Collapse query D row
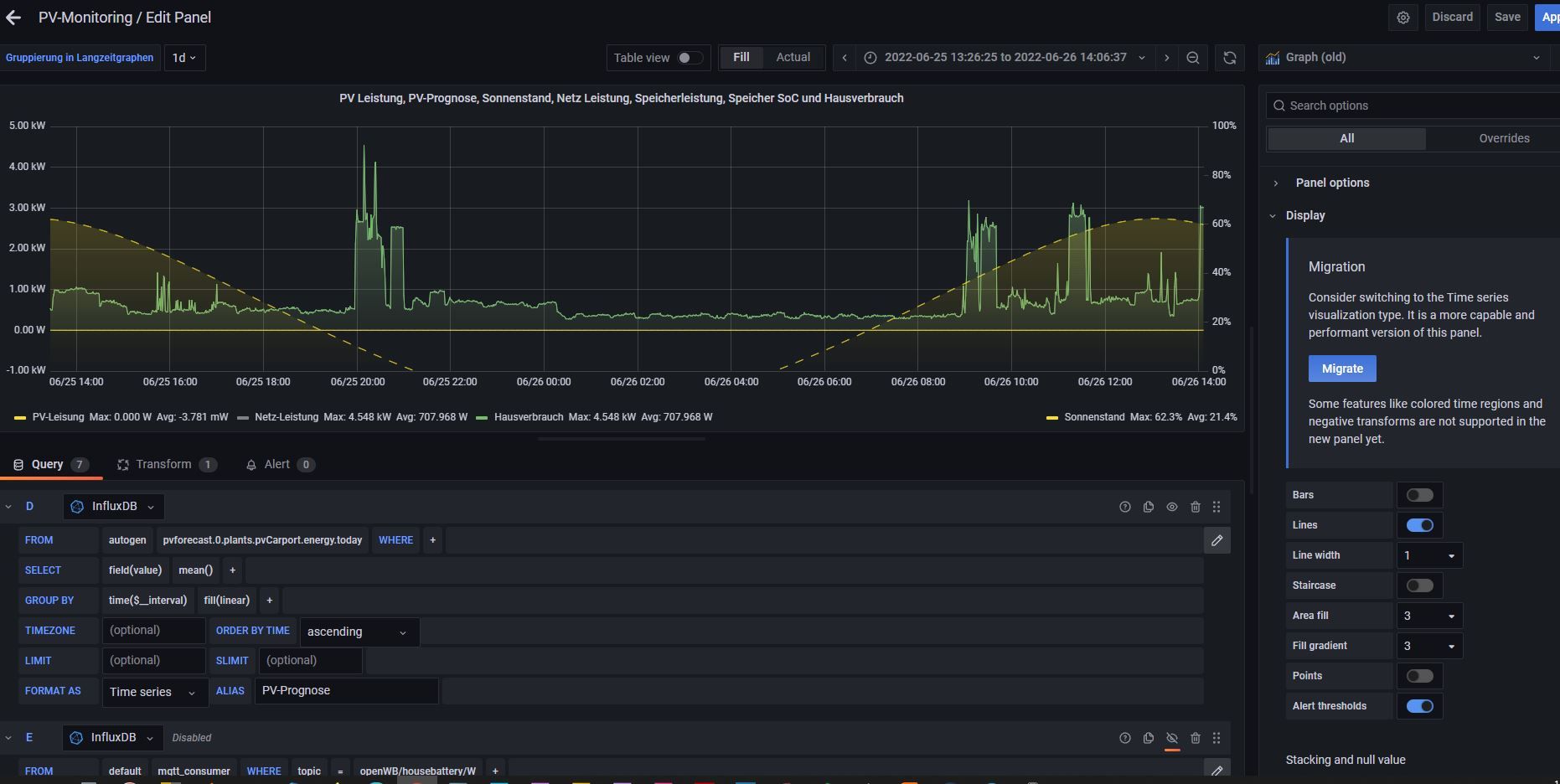 (x=8, y=507)
